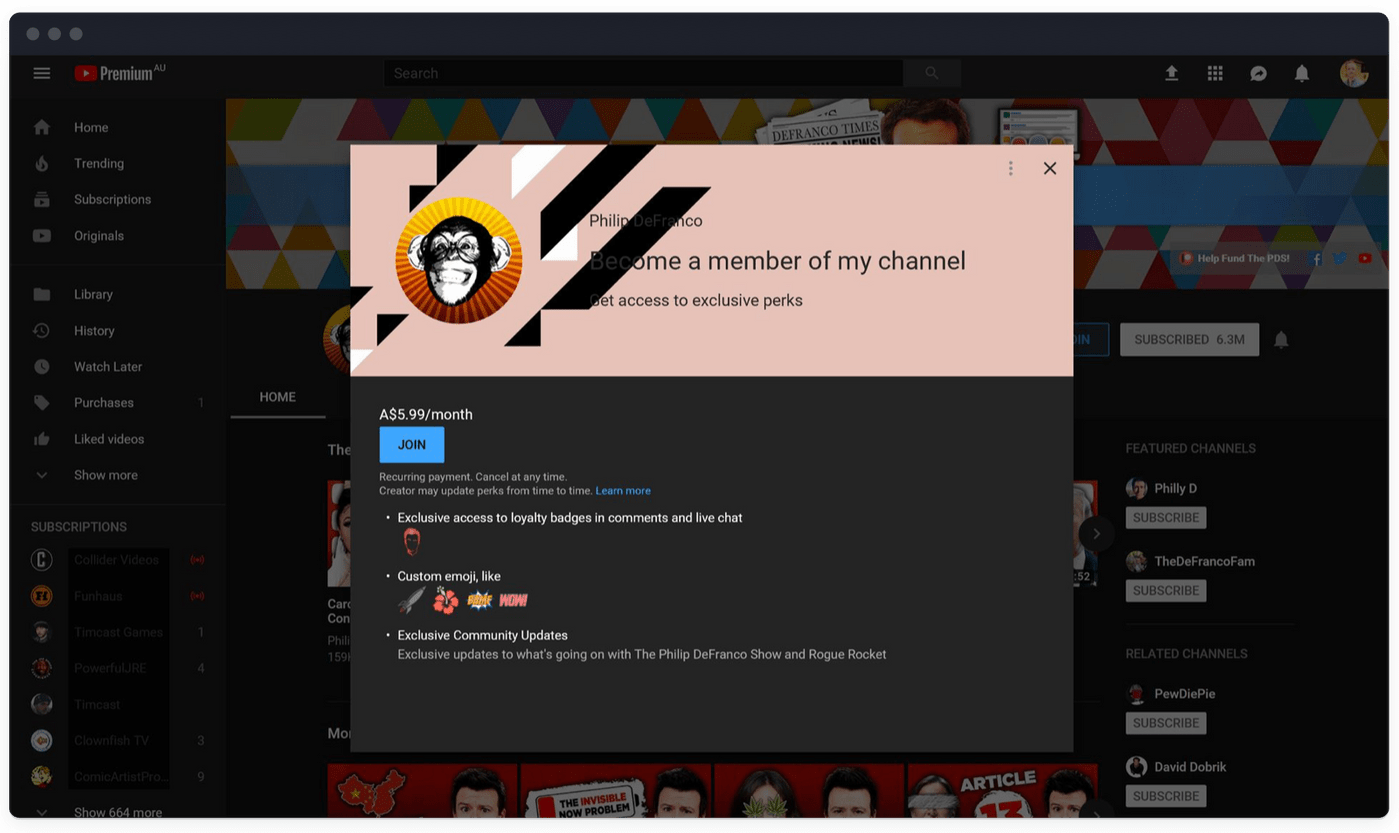Click the orange burst custom emoji
The height and width of the screenshot is (833, 1399).
(x=480, y=600)
